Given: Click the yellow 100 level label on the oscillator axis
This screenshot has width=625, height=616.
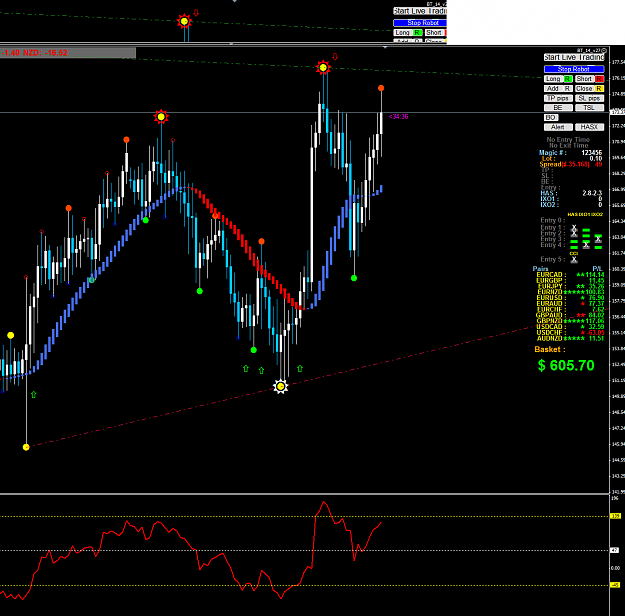Looking at the screenshot, I should coord(615,516).
